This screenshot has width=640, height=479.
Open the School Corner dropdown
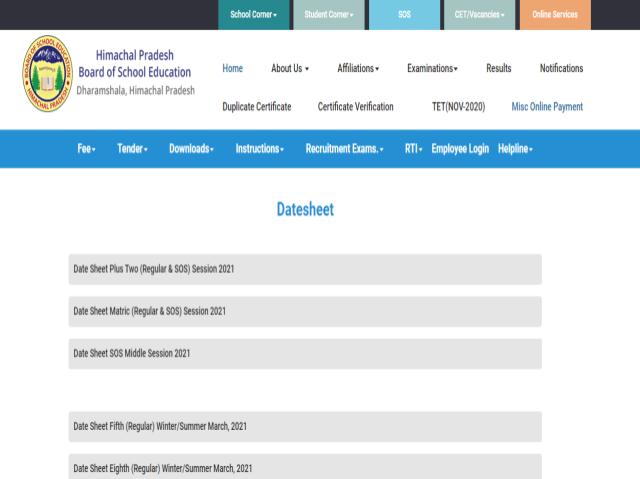pyautogui.click(x=253, y=15)
